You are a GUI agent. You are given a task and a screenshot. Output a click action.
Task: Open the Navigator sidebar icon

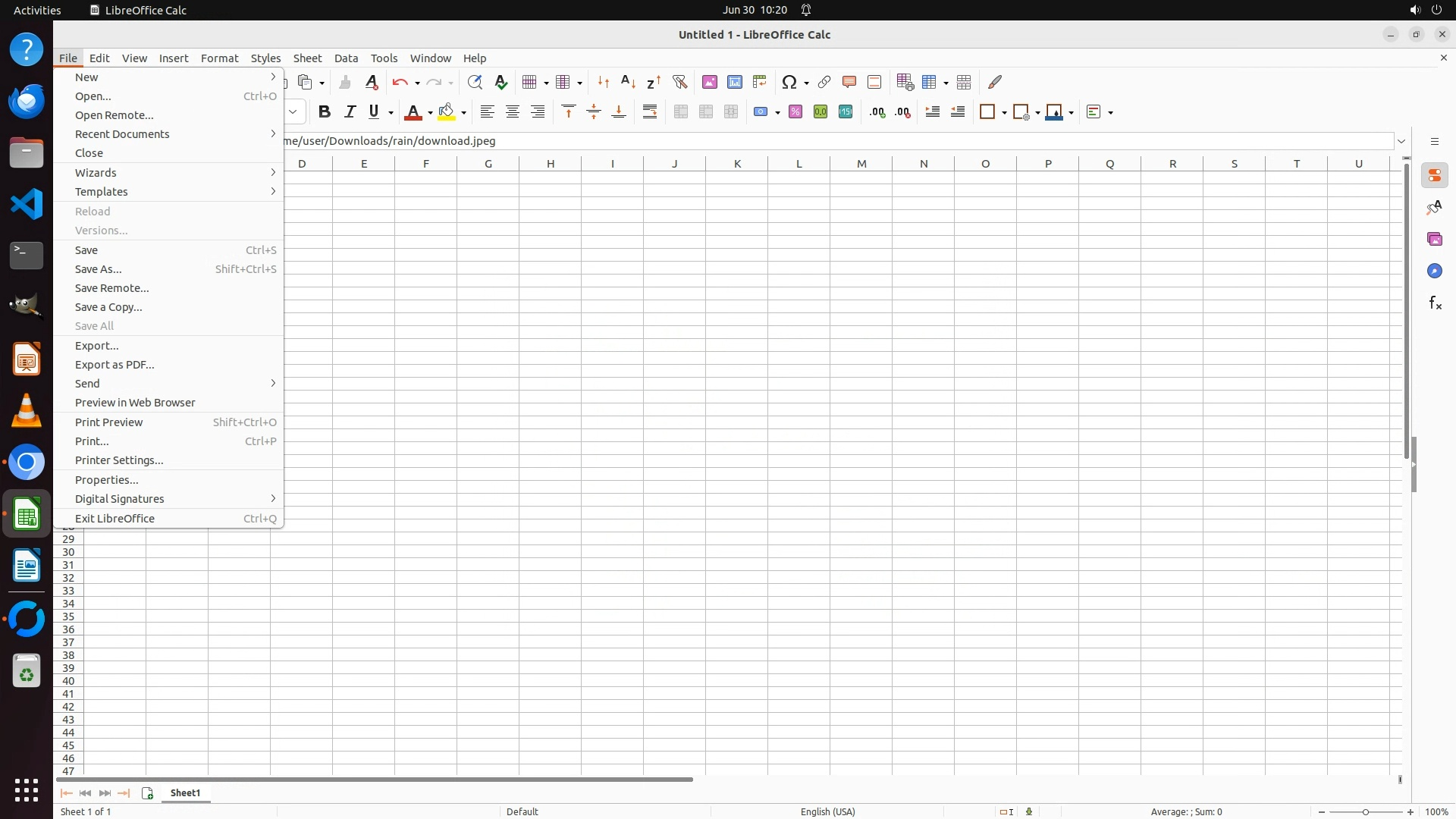click(1435, 271)
